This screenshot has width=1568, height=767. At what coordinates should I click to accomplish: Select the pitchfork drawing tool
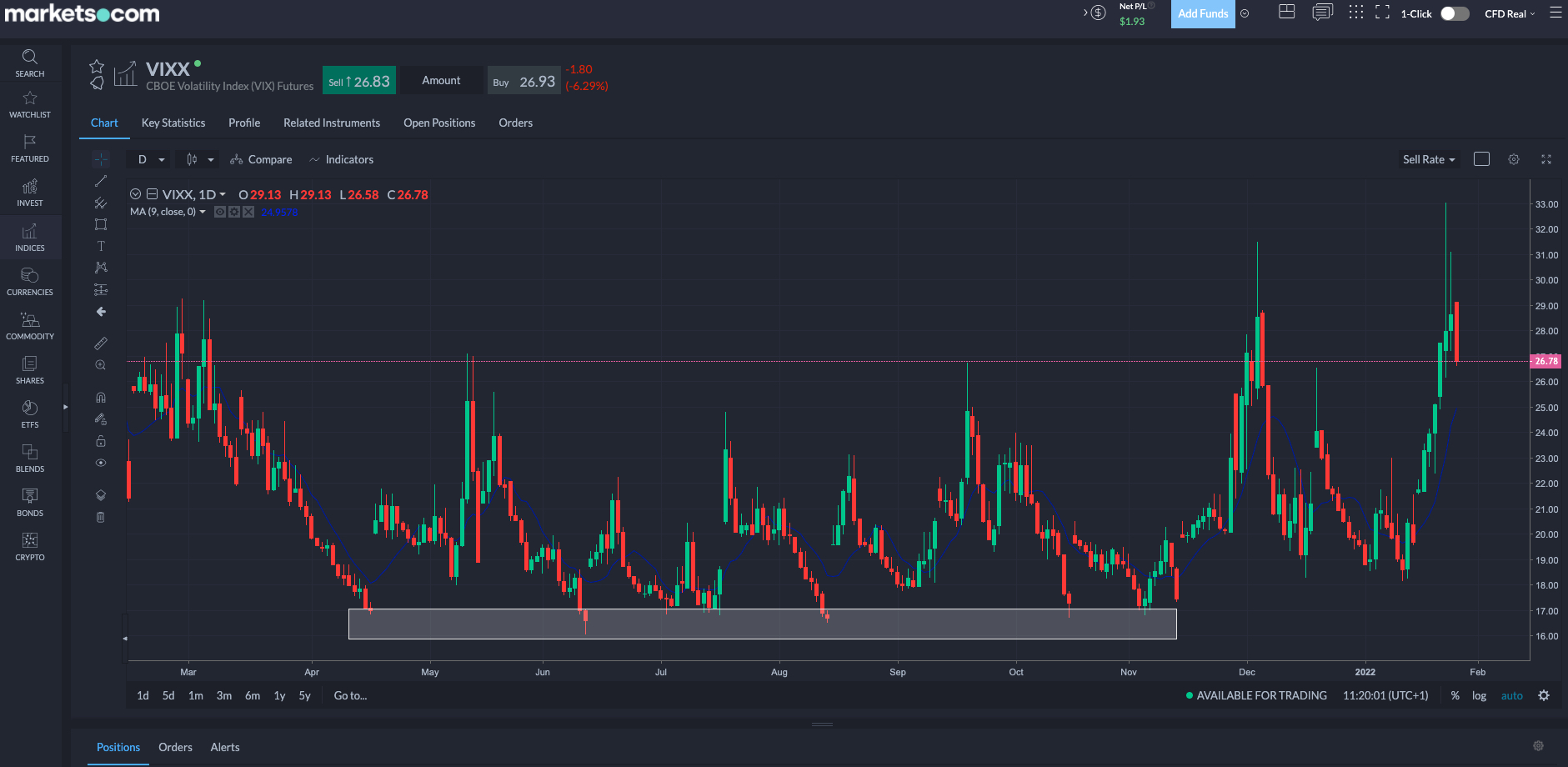click(101, 203)
